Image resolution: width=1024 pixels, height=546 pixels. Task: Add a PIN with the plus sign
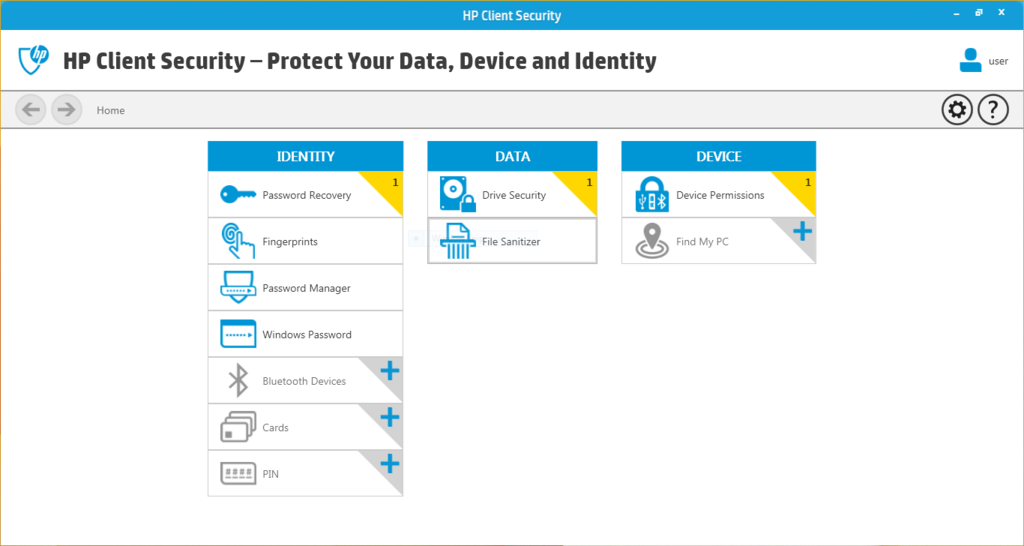click(390, 464)
